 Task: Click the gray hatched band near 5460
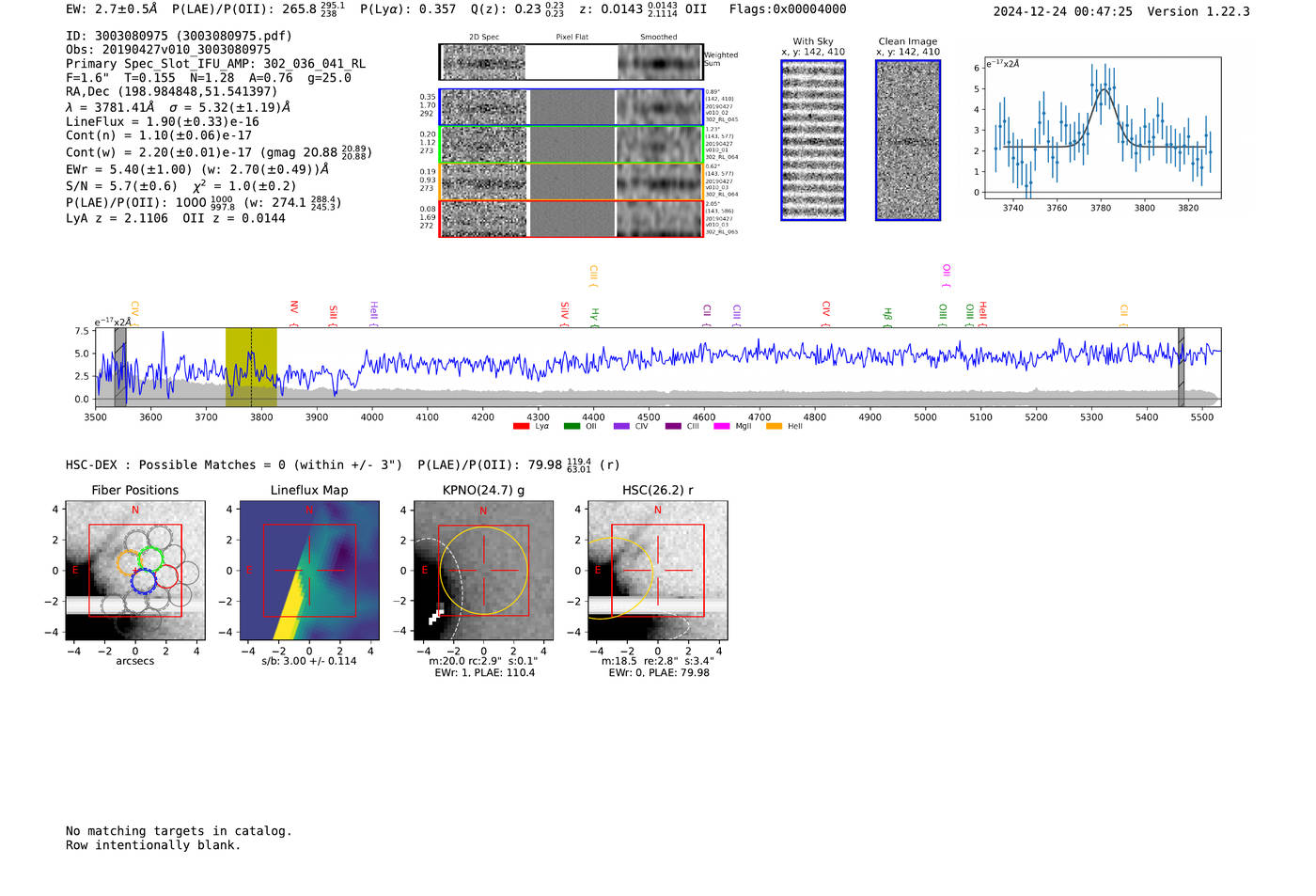click(1181, 367)
